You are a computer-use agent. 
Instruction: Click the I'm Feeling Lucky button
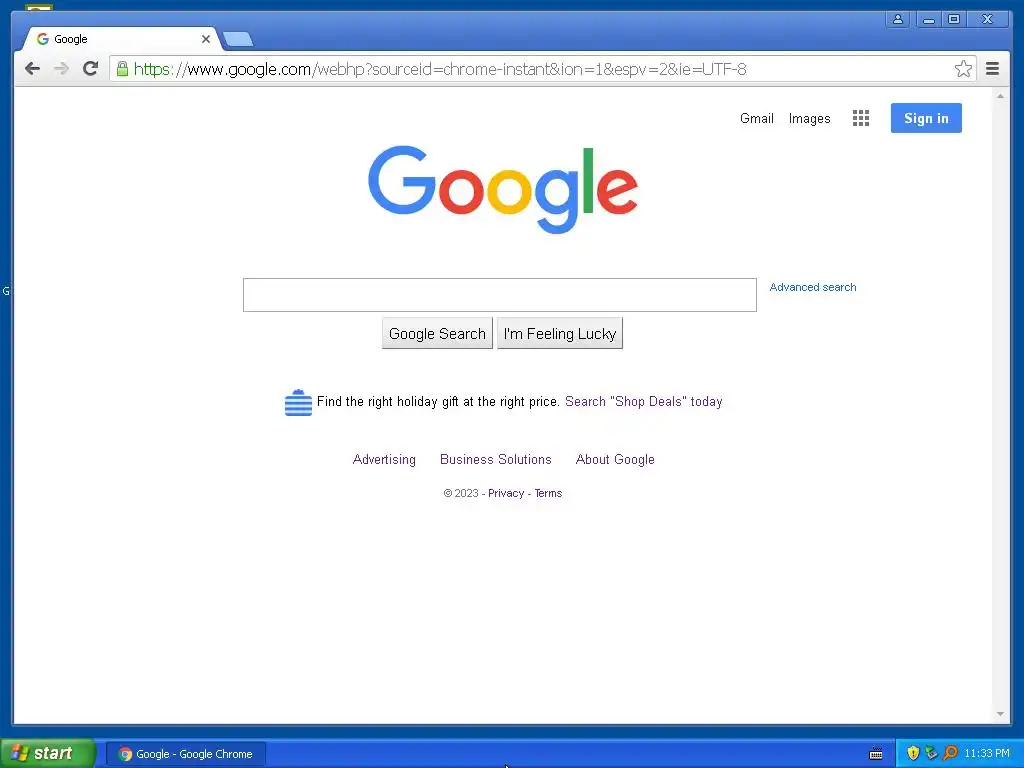(560, 334)
